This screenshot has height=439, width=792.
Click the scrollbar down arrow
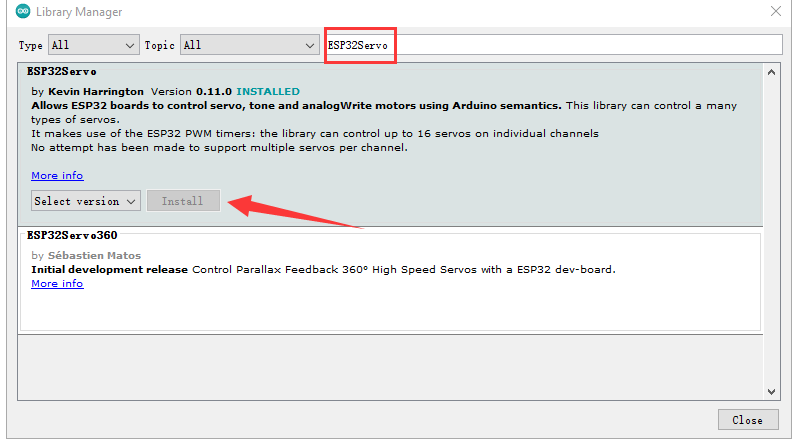(x=771, y=391)
